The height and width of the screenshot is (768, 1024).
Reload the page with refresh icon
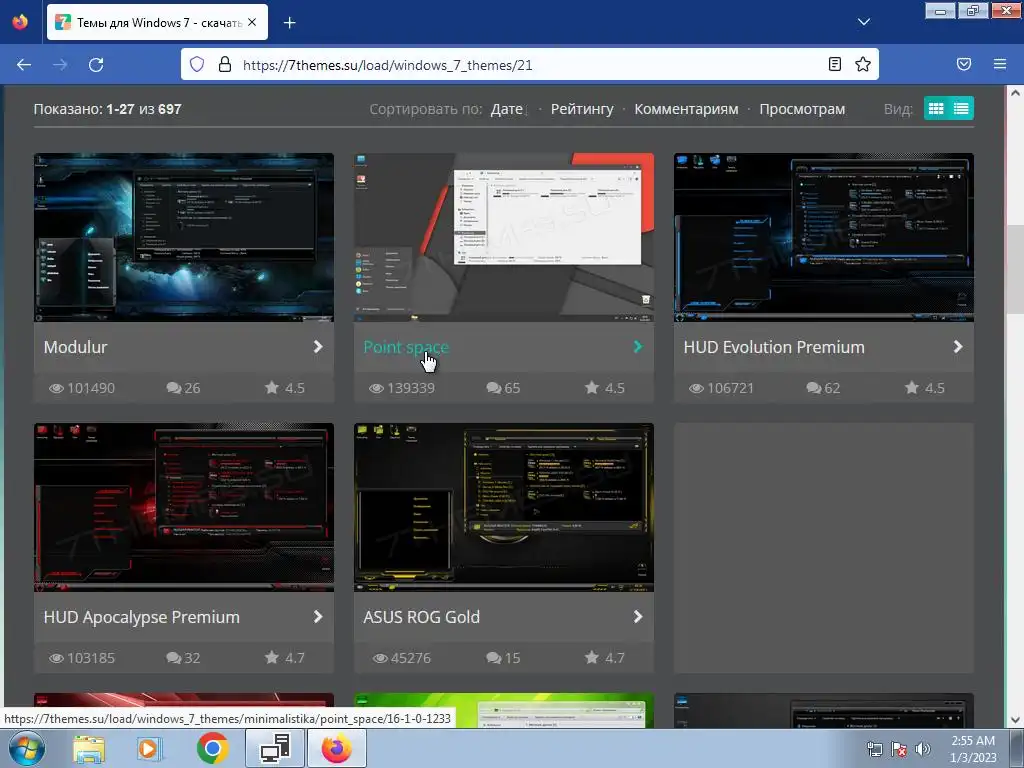[x=96, y=65]
